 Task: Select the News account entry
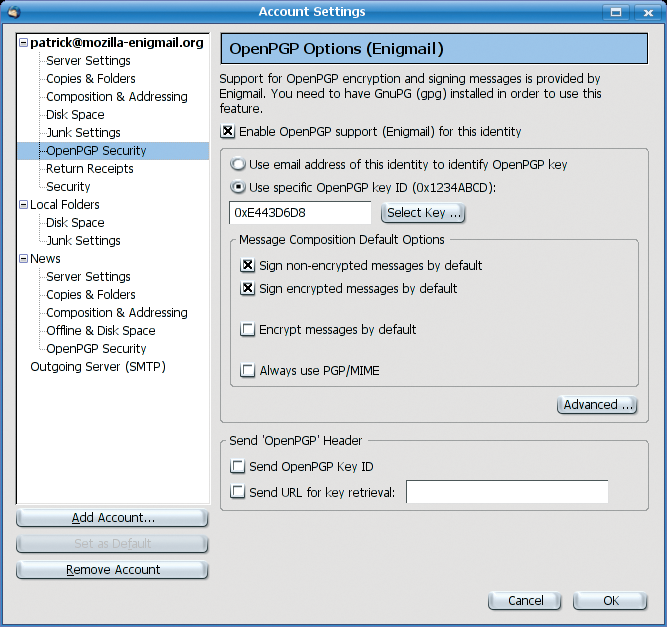45,259
